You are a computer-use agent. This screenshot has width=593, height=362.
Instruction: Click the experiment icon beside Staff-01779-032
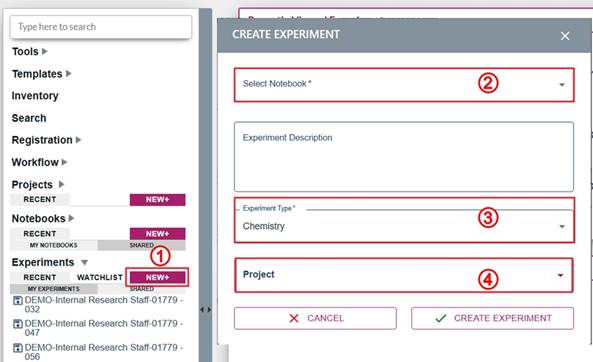18,301
